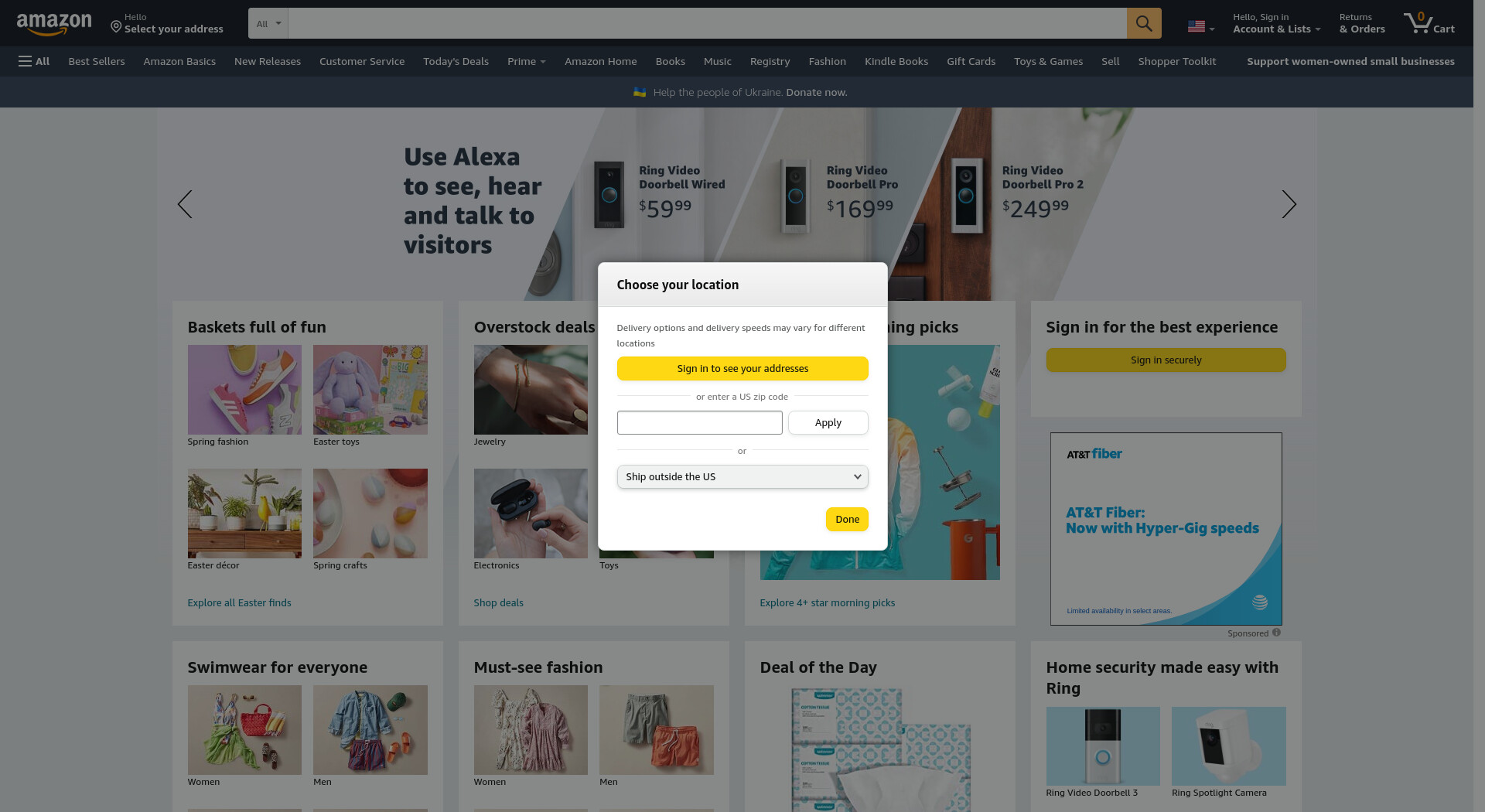Click Donate now link
1485x812 pixels.
point(817,92)
